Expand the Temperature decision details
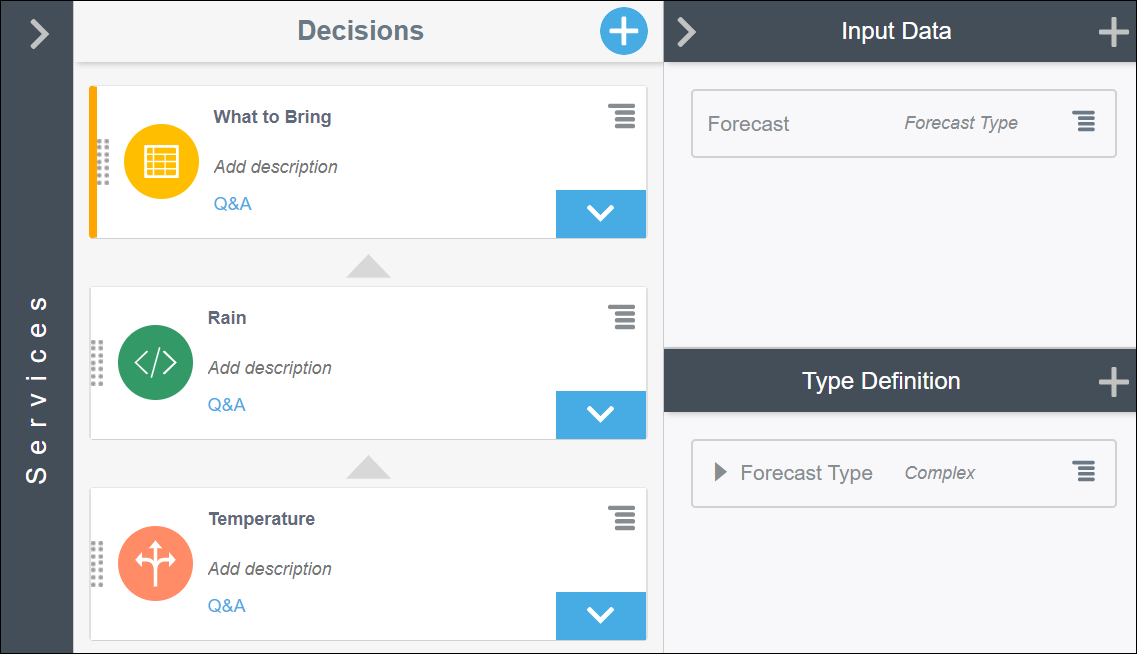 [600, 615]
